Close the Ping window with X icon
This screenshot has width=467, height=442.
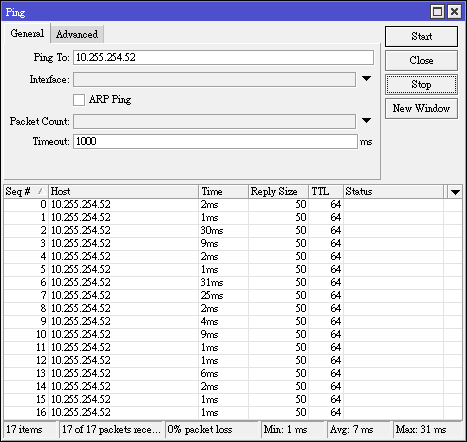(x=454, y=12)
